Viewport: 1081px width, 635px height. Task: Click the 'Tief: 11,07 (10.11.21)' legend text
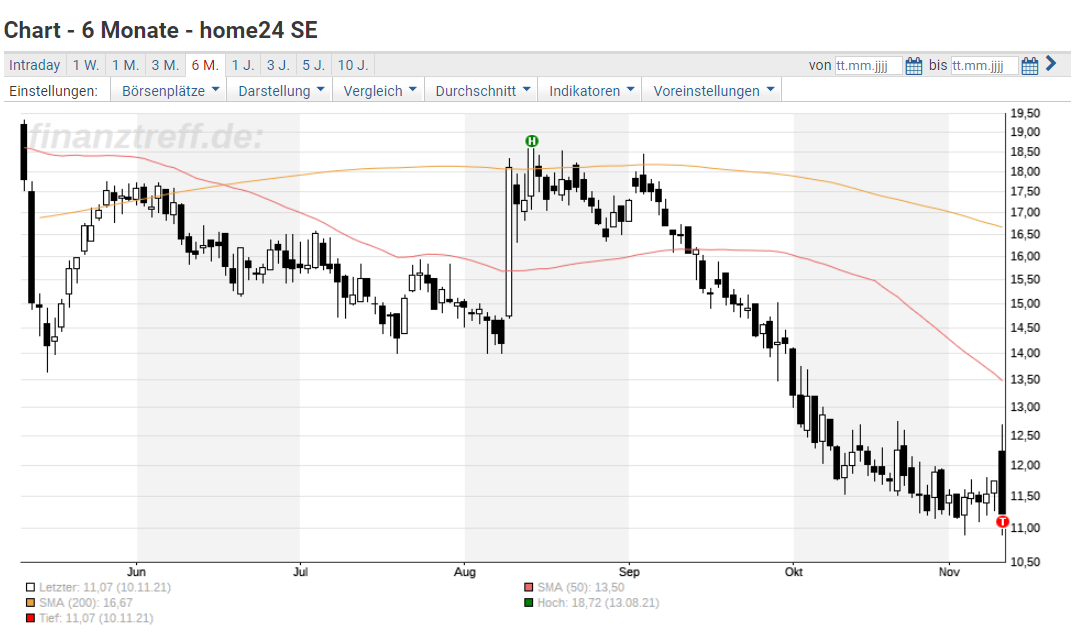pos(96,618)
